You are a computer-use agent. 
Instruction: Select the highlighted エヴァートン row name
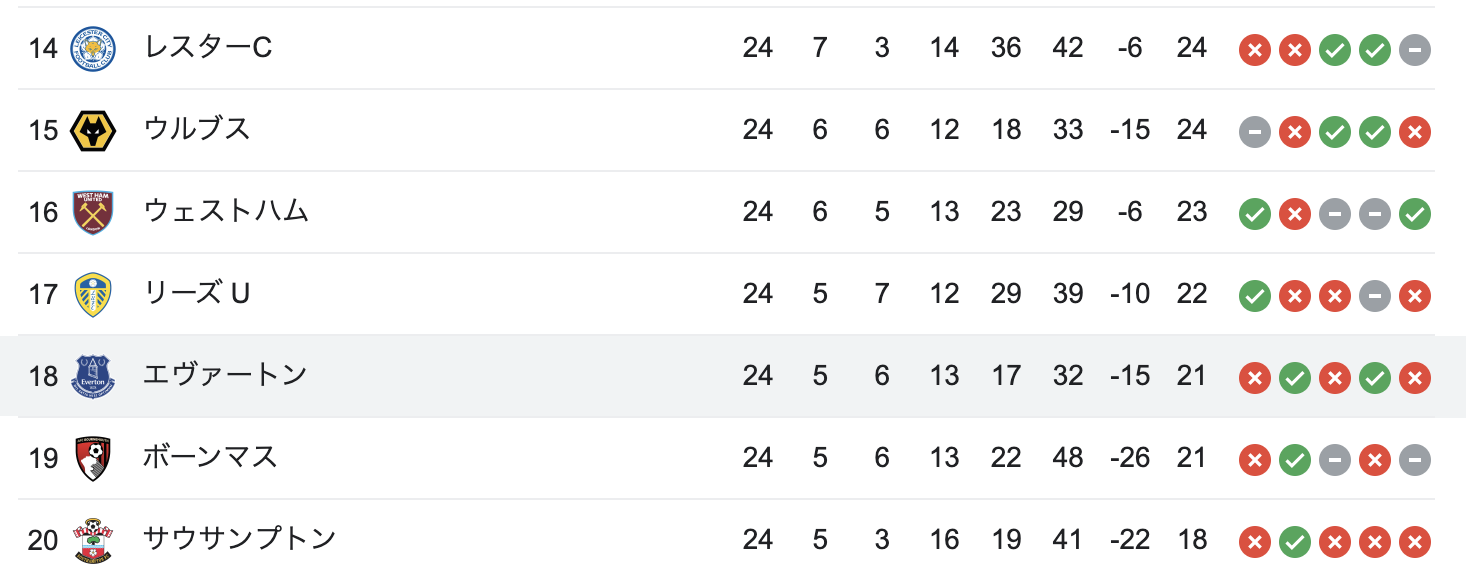click(x=225, y=376)
